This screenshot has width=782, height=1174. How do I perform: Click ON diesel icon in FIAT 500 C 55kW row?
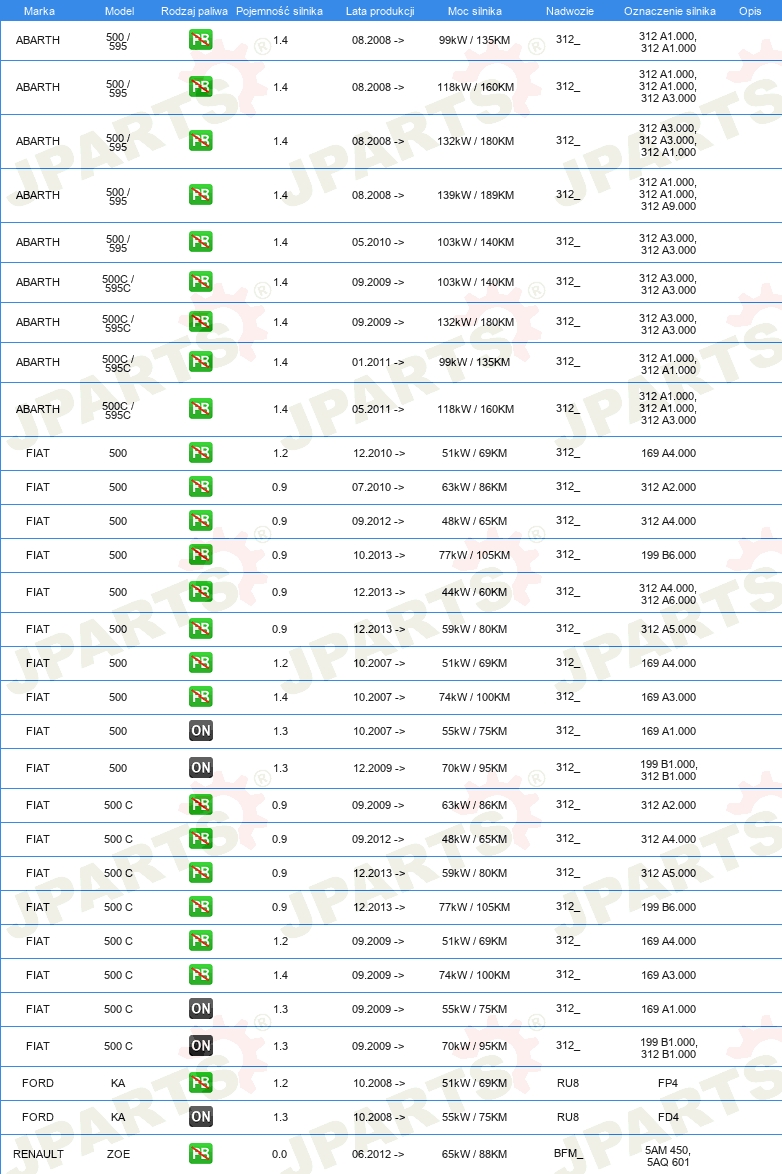200,1009
